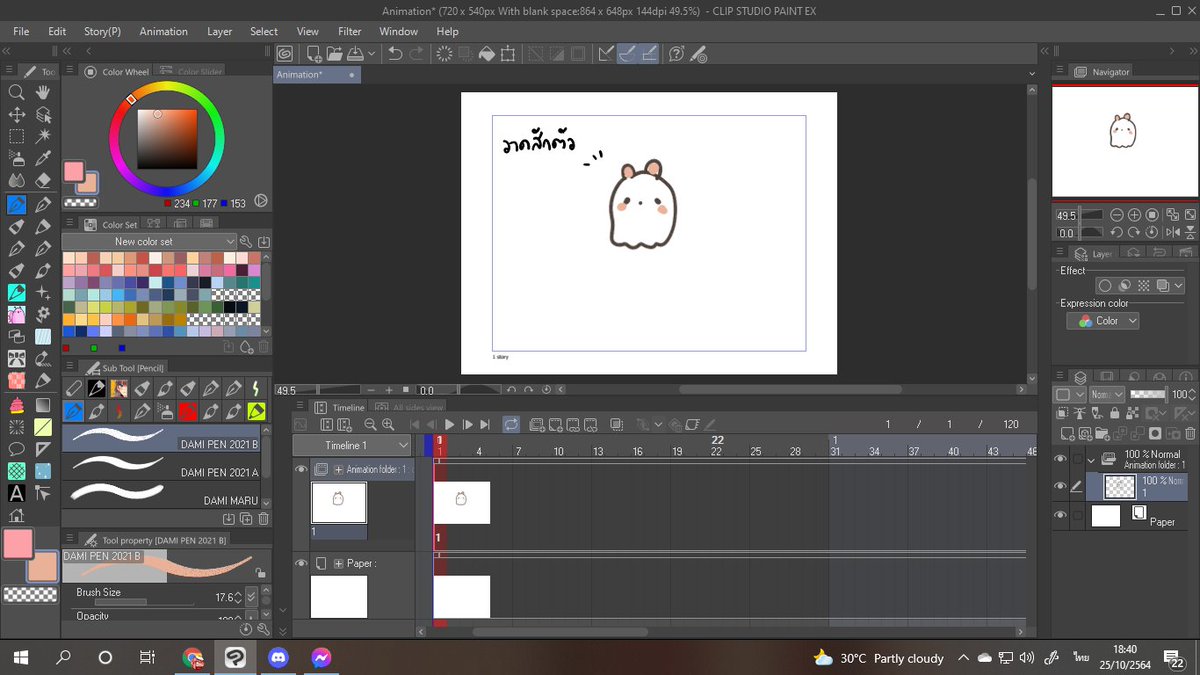1200x675 pixels.
Task: Open the Animation menu
Action: (x=163, y=31)
